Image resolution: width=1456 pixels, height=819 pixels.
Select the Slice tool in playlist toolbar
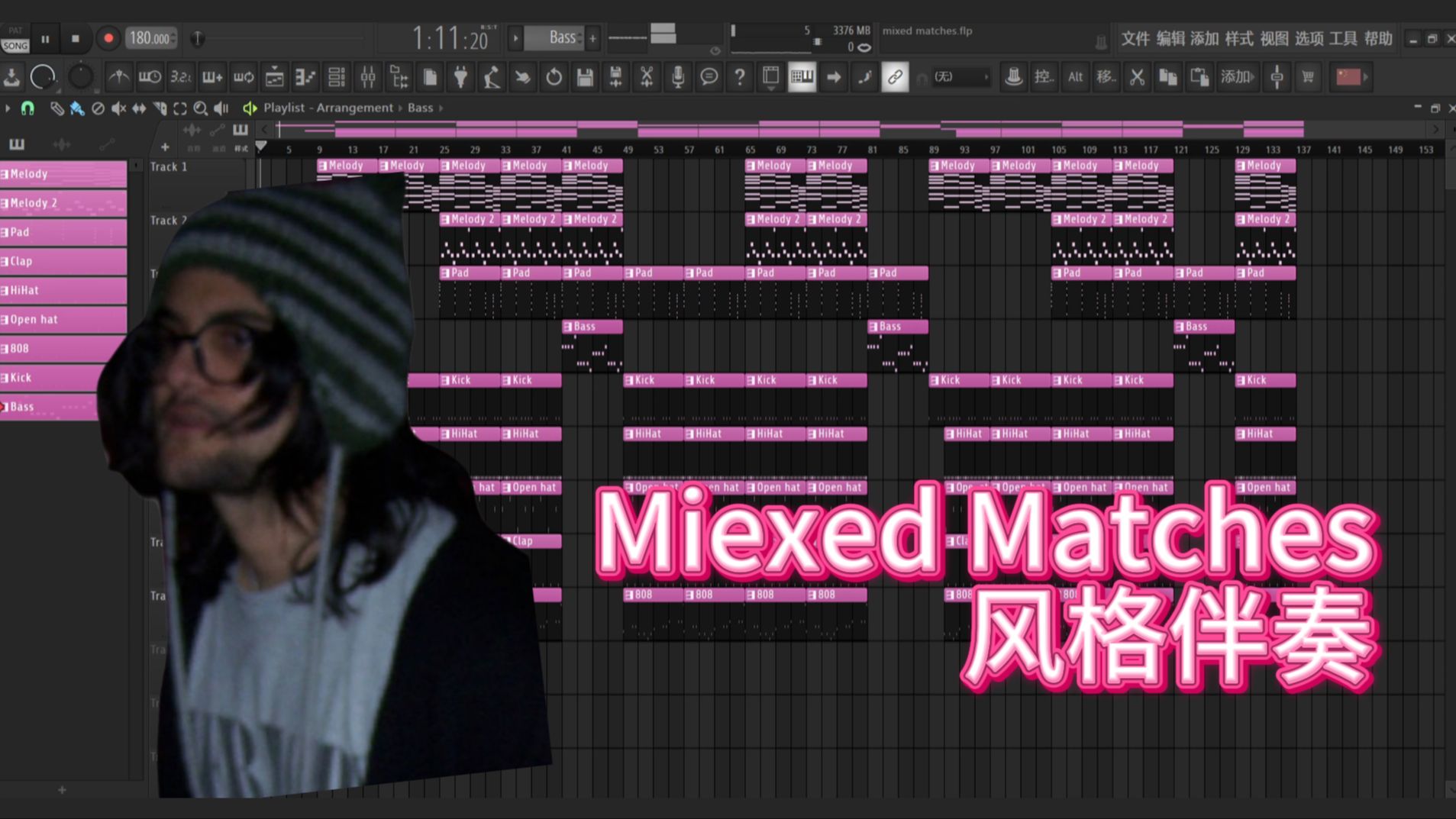click(x=160, y=108)
